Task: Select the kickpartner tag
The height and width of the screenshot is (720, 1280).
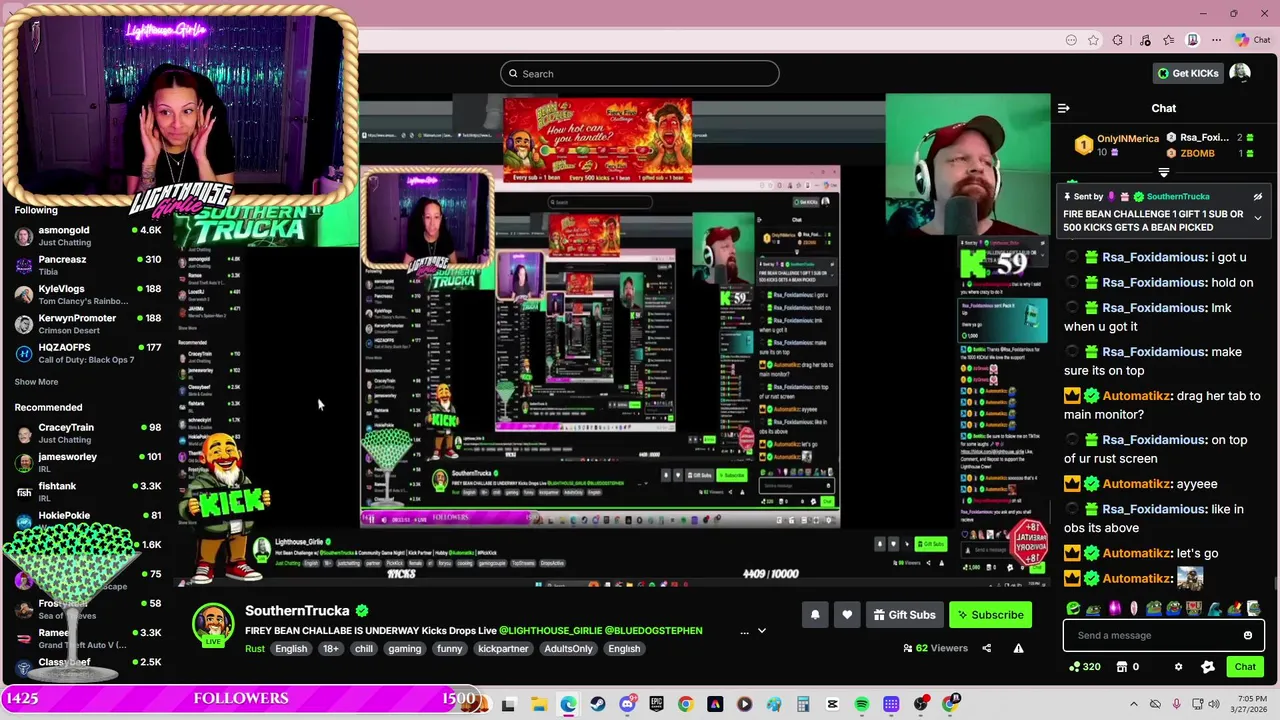Action: (504, 649)
